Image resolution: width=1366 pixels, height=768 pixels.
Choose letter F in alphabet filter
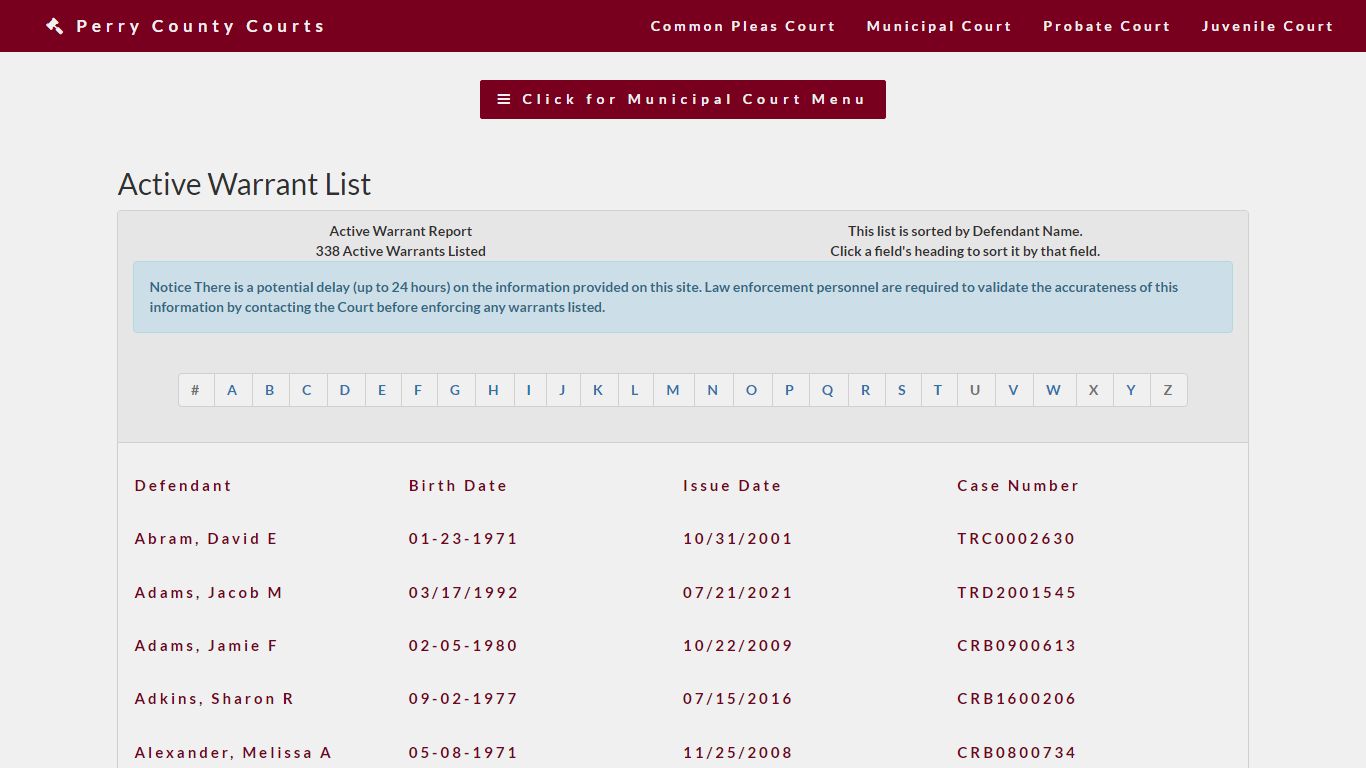pos(418,390)
